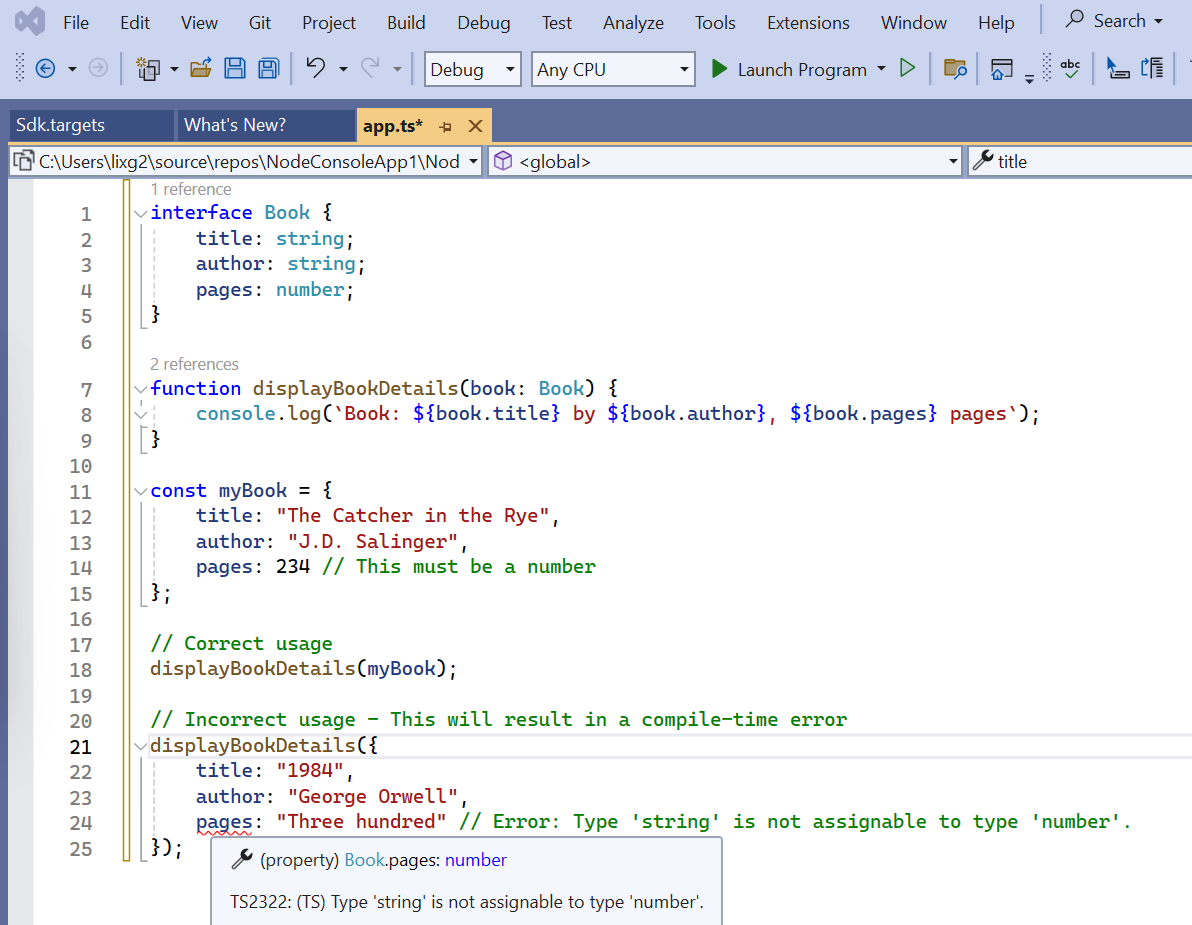Undo the last edit using the undo arrow
Image resolution: width=1192 pixels, height=925 pixels.
(316, 68)
